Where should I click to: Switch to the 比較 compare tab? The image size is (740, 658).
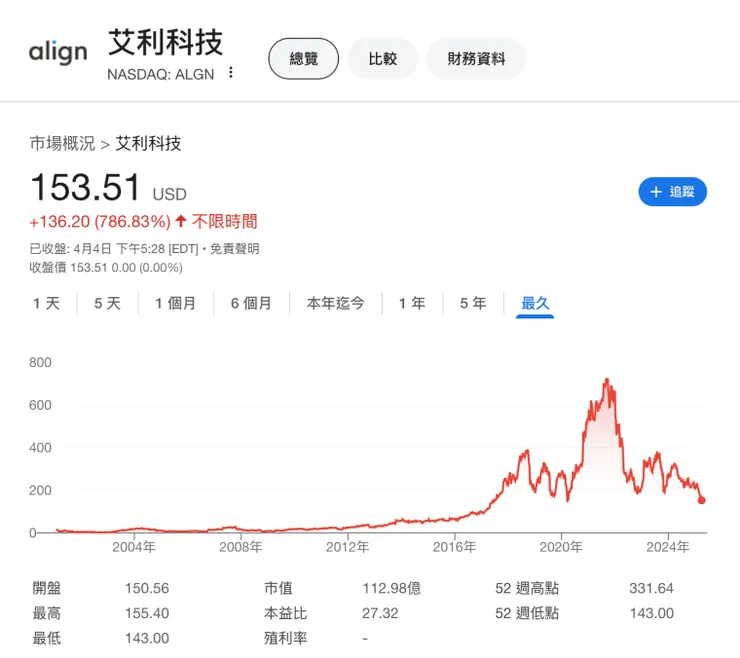click(x=383, y=59)
